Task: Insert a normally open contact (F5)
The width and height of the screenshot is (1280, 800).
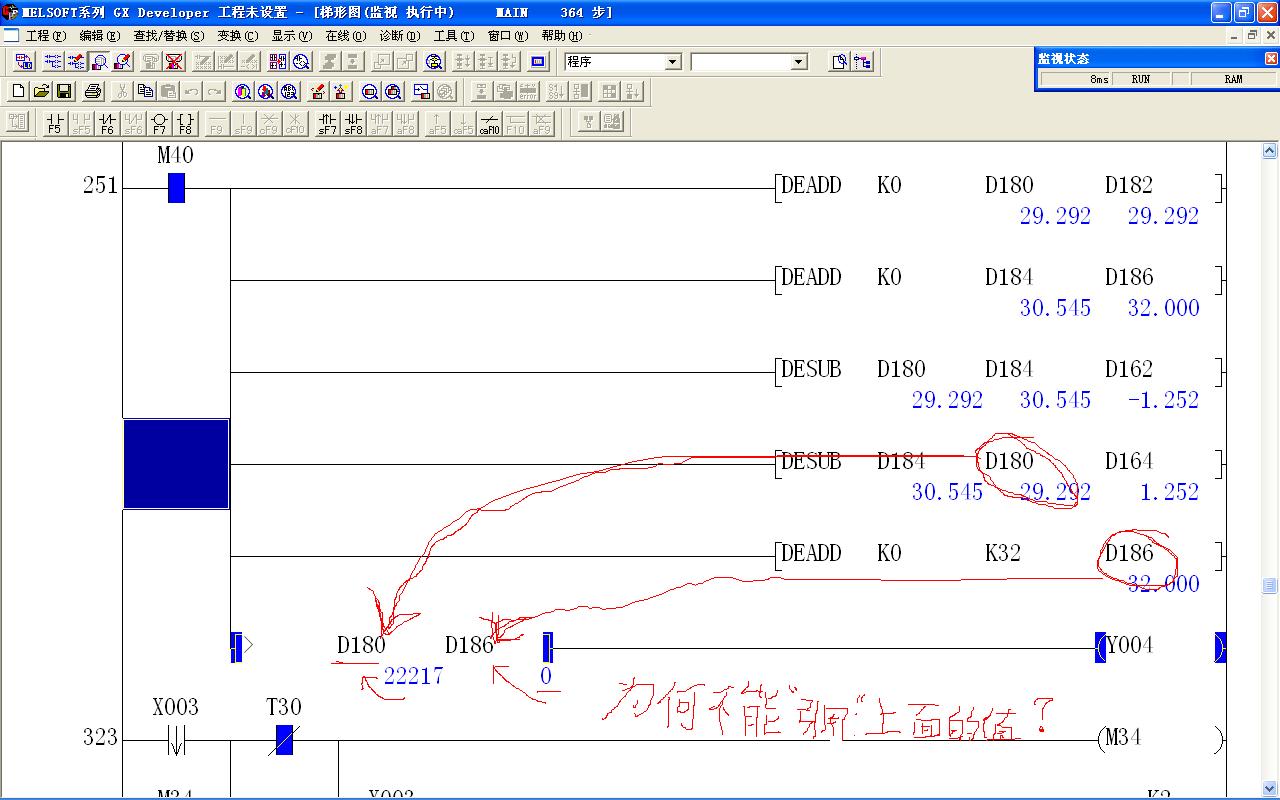Action: [54, 123]
